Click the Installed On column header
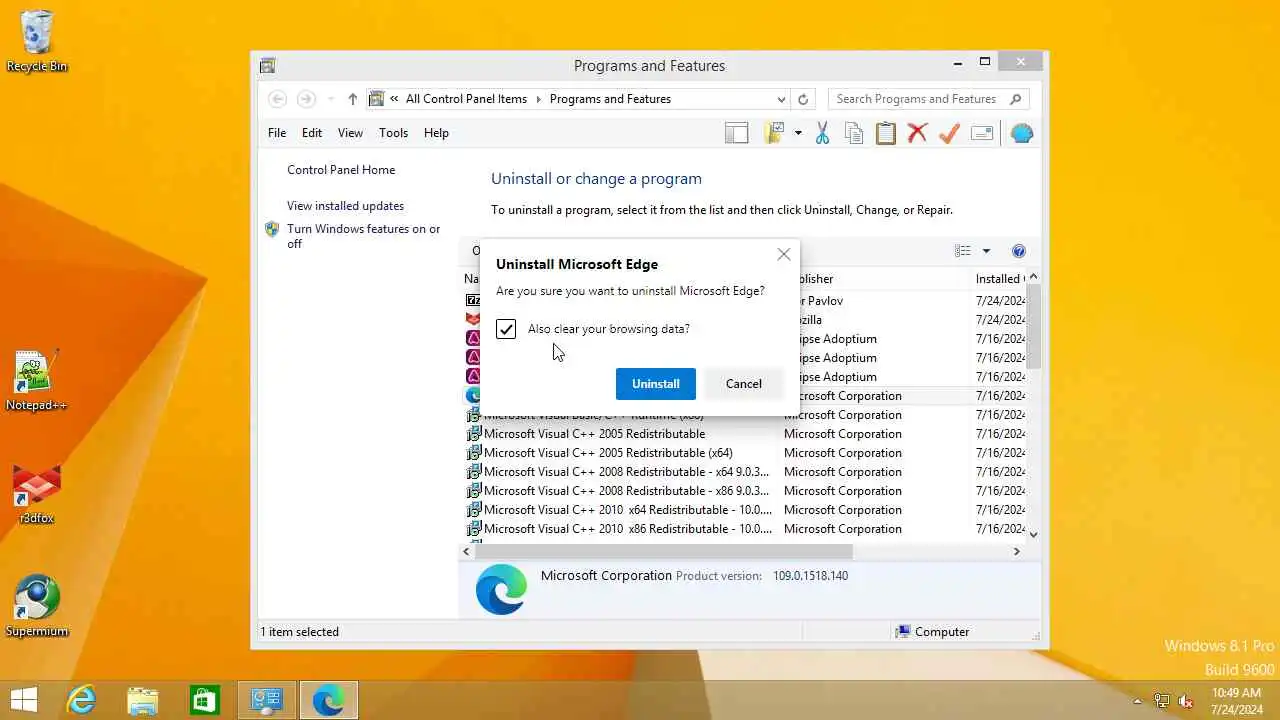1280x720 pixels. point(999,279)
